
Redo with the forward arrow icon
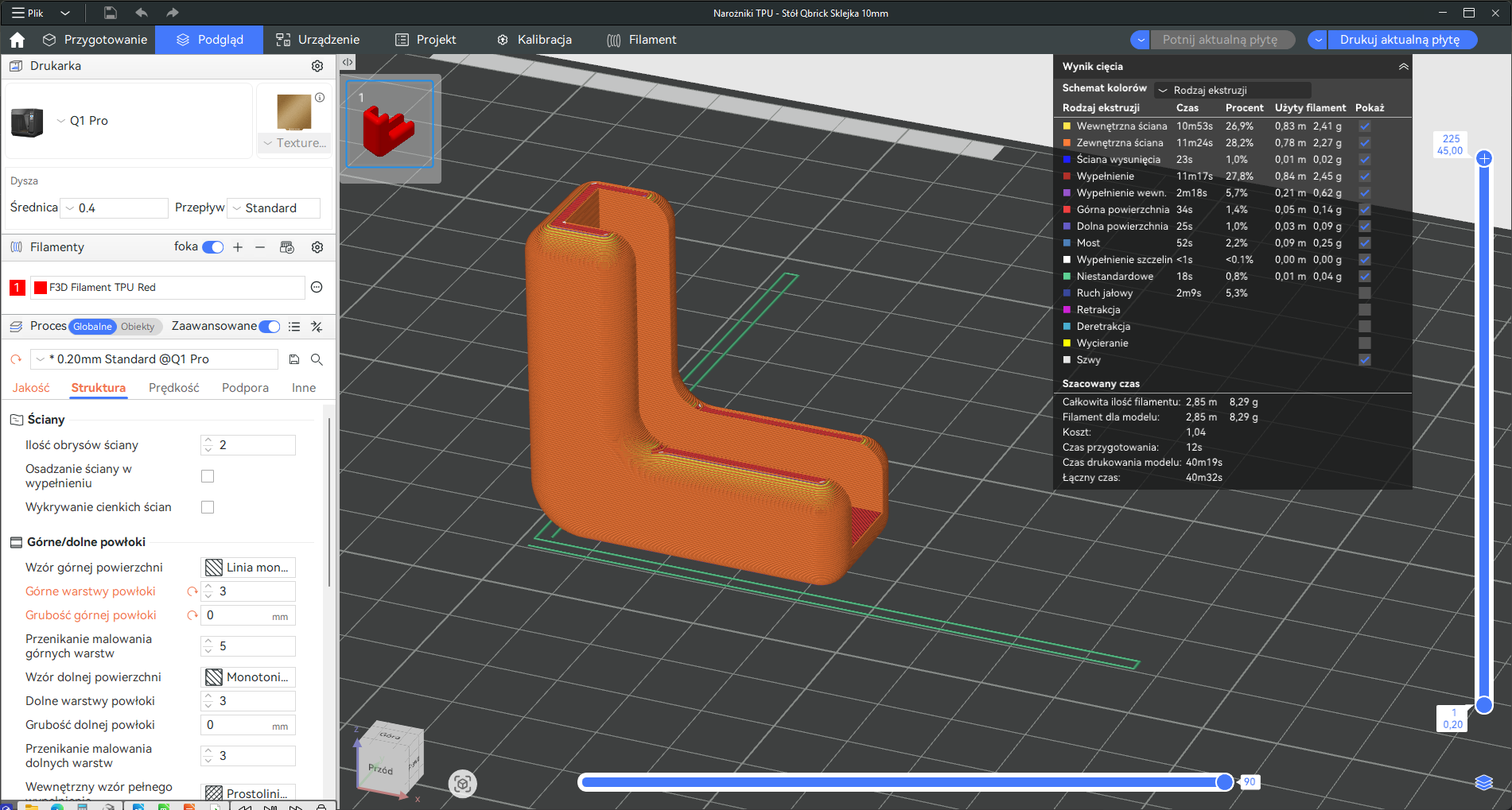[x=173, y=13]
